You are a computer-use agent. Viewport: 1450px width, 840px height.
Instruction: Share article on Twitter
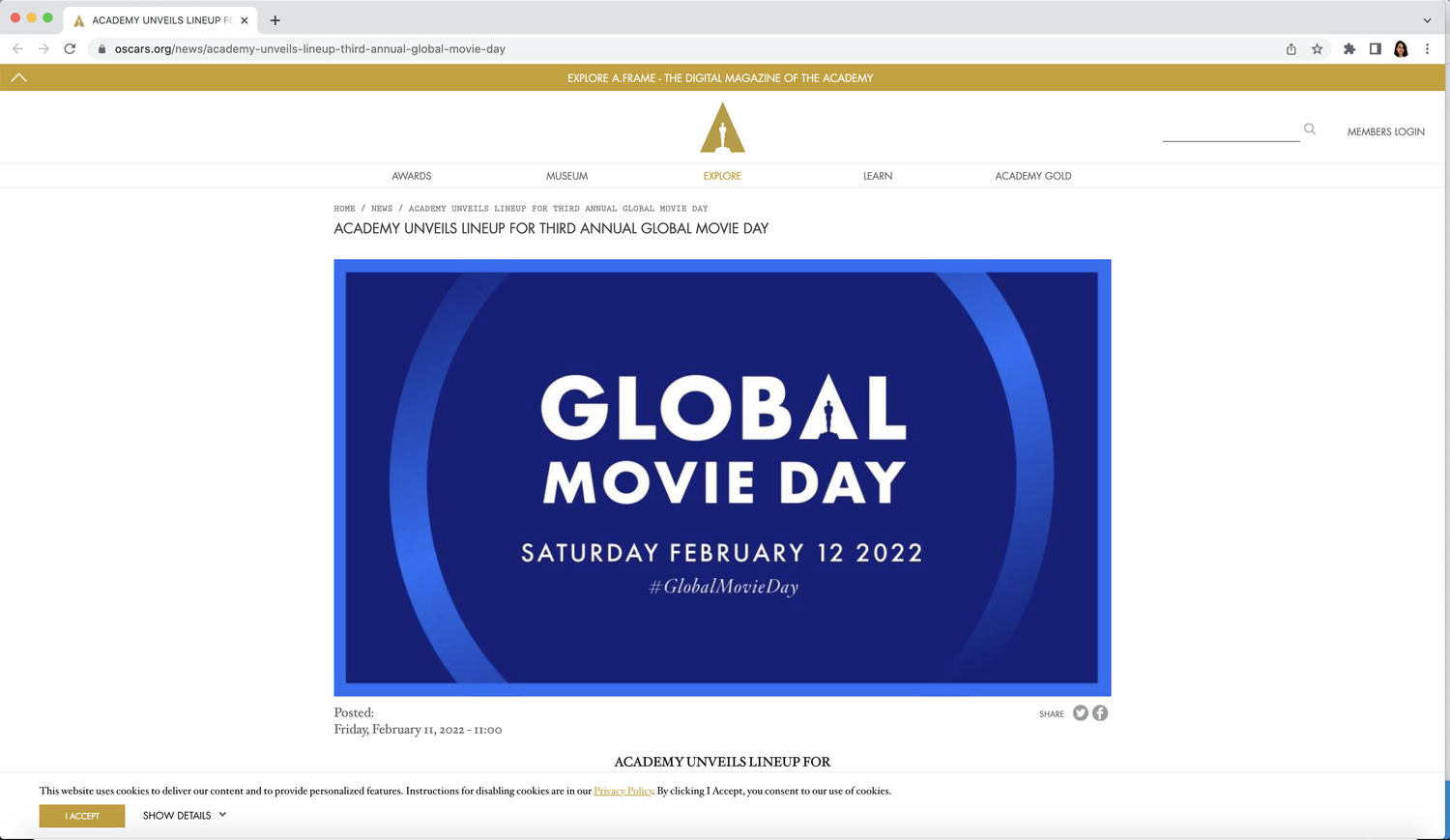[1081, 712]
